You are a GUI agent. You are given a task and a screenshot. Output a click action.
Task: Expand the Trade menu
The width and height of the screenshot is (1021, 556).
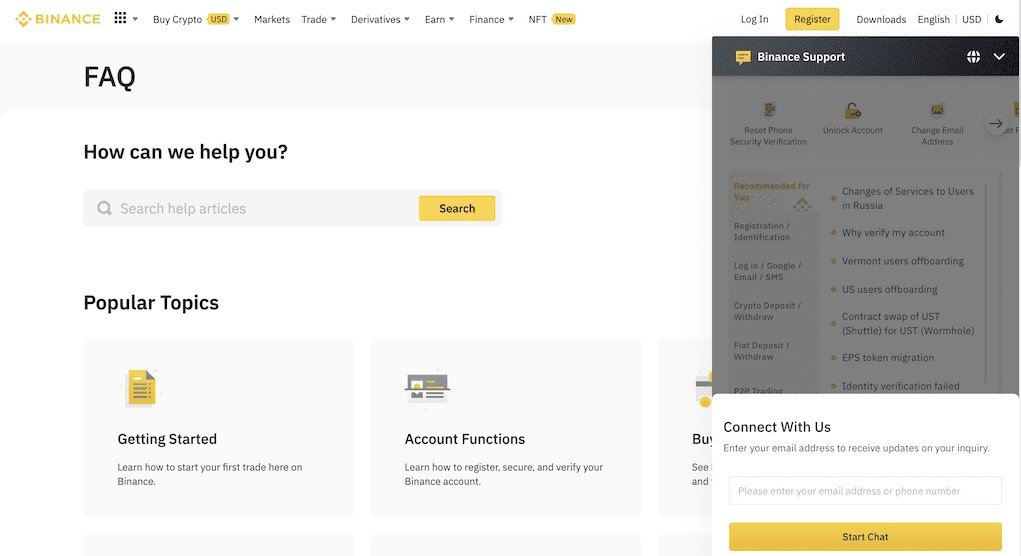[x=319, y=19]
